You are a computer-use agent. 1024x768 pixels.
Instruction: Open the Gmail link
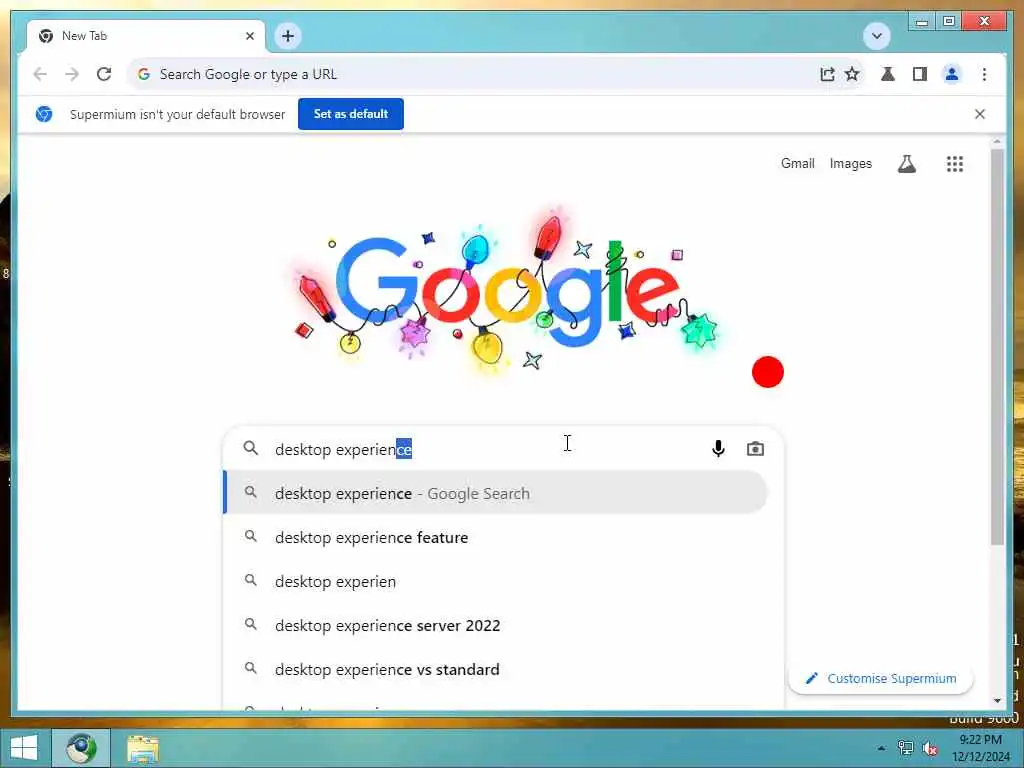797,163
